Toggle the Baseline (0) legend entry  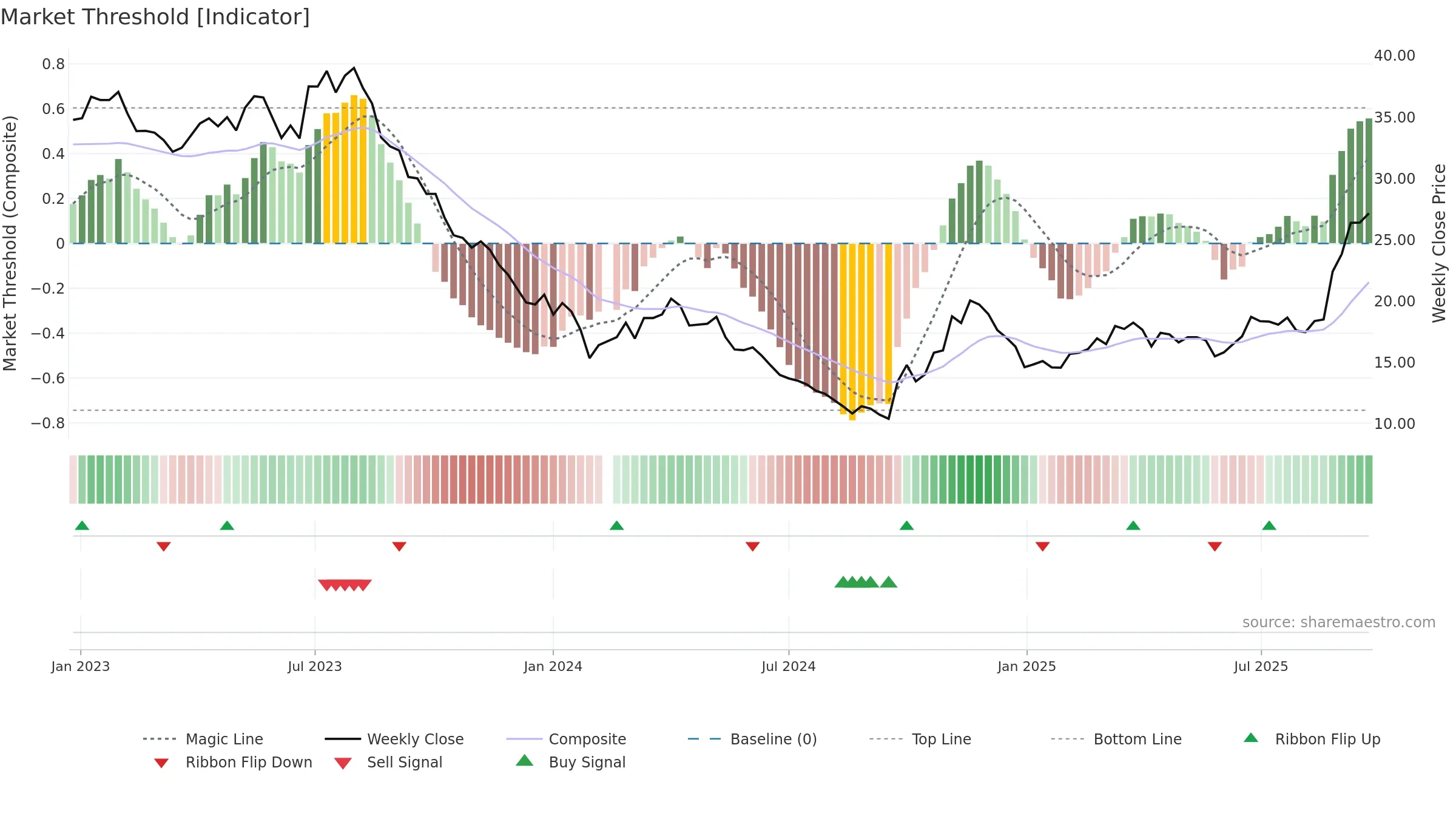tap(752, 739)
